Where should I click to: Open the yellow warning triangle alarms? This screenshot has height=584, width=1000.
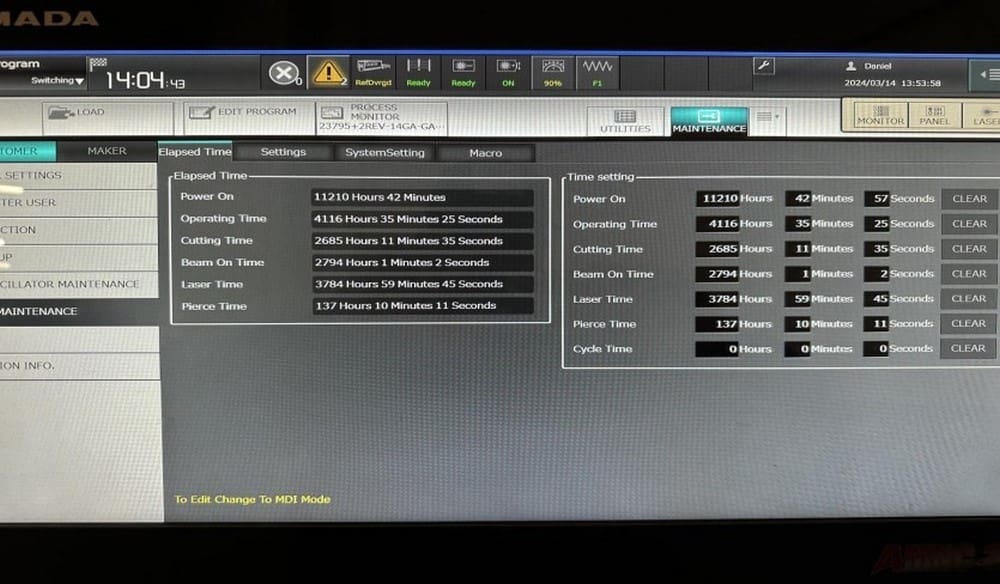(328, 72)
